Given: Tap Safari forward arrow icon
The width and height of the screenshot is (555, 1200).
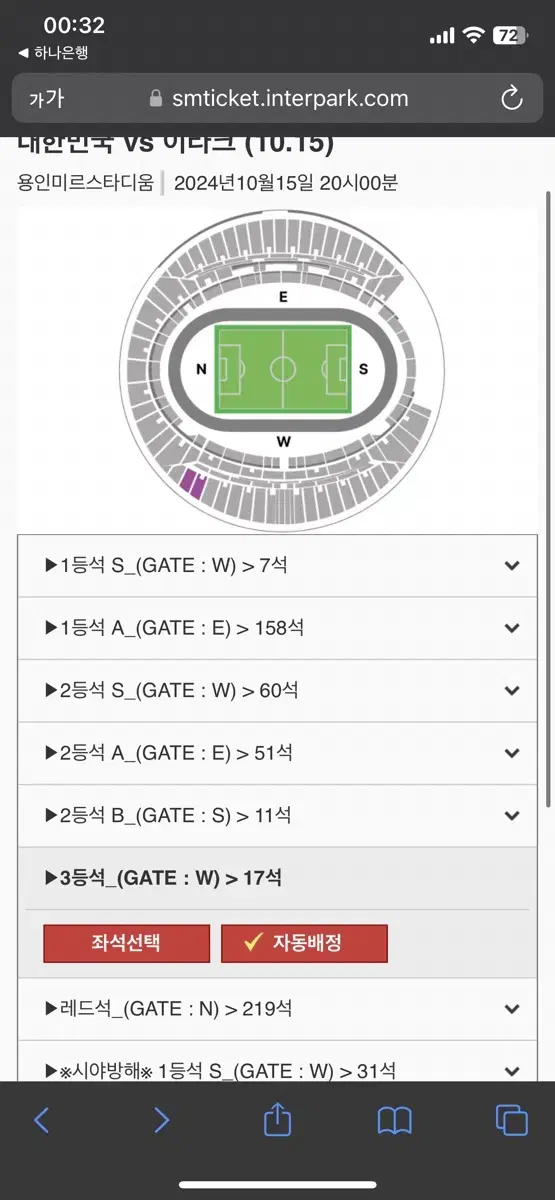Looking at the screenshot, I should 161,1120.
